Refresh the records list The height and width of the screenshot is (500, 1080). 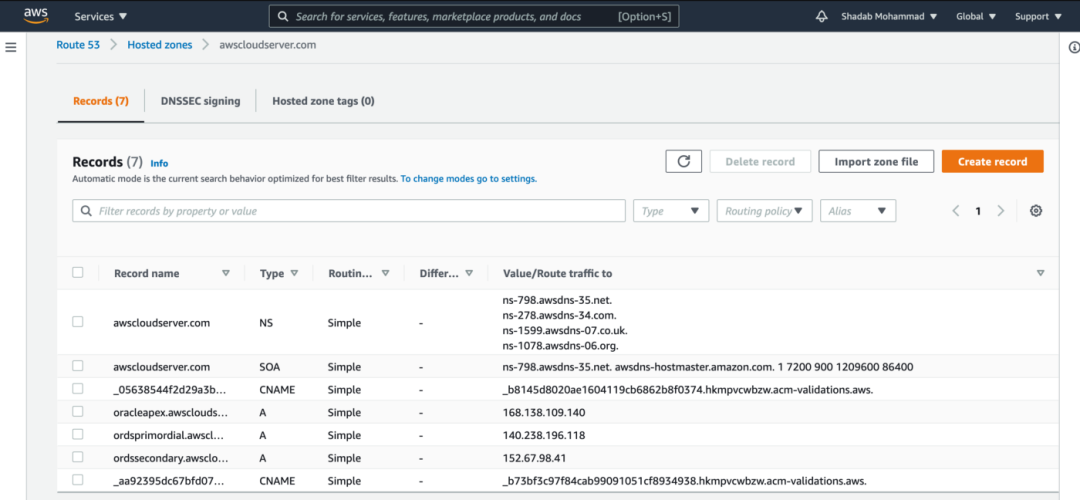tap(683, 161)
